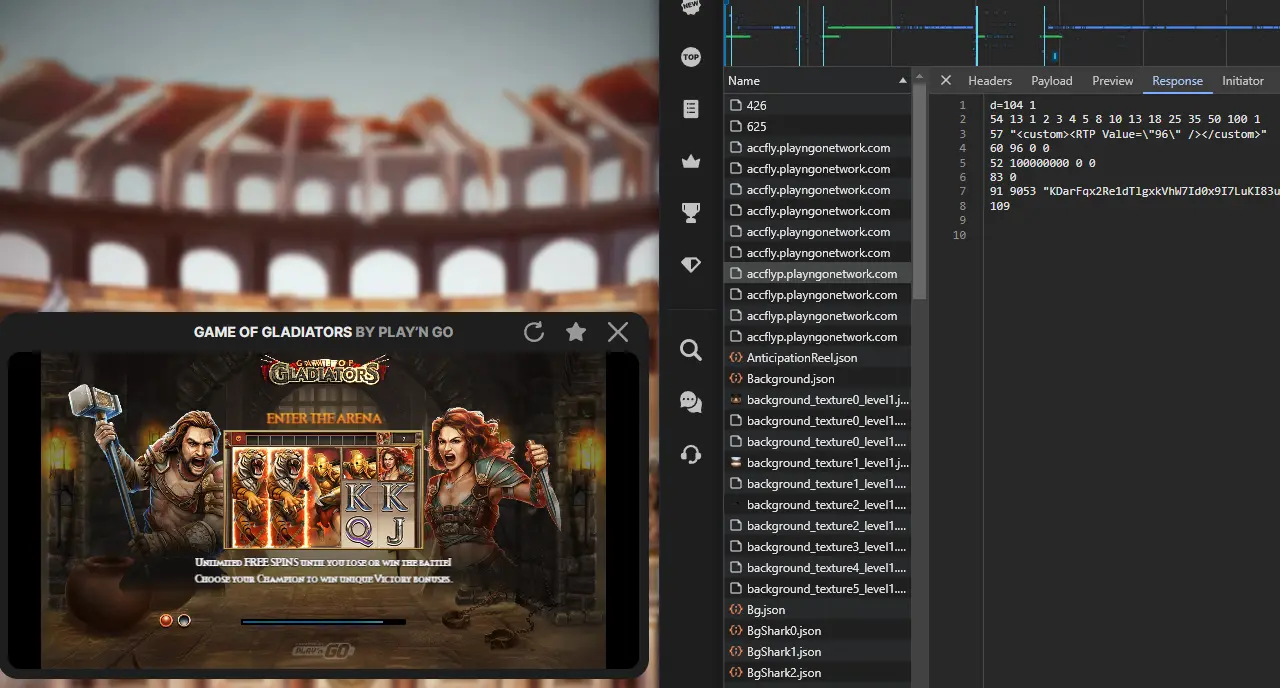This screenshot has height=688, width=1280.
Task: Close the Game of Gladiators game window
Action: pyautogui.click(x=618, y=332)
